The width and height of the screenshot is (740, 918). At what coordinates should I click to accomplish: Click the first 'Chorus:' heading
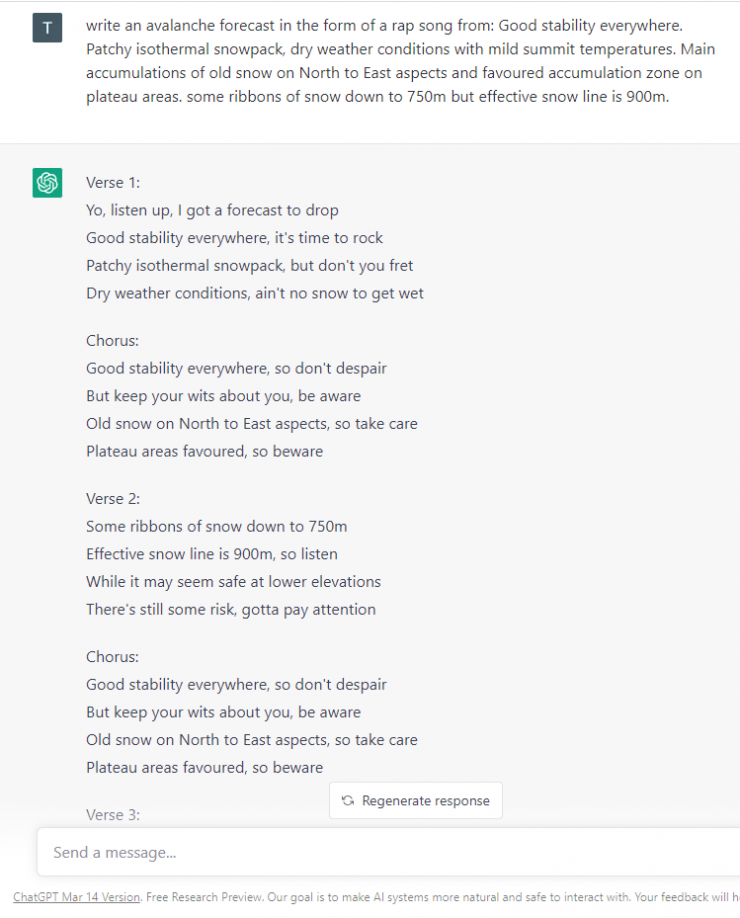coord(113,340)
